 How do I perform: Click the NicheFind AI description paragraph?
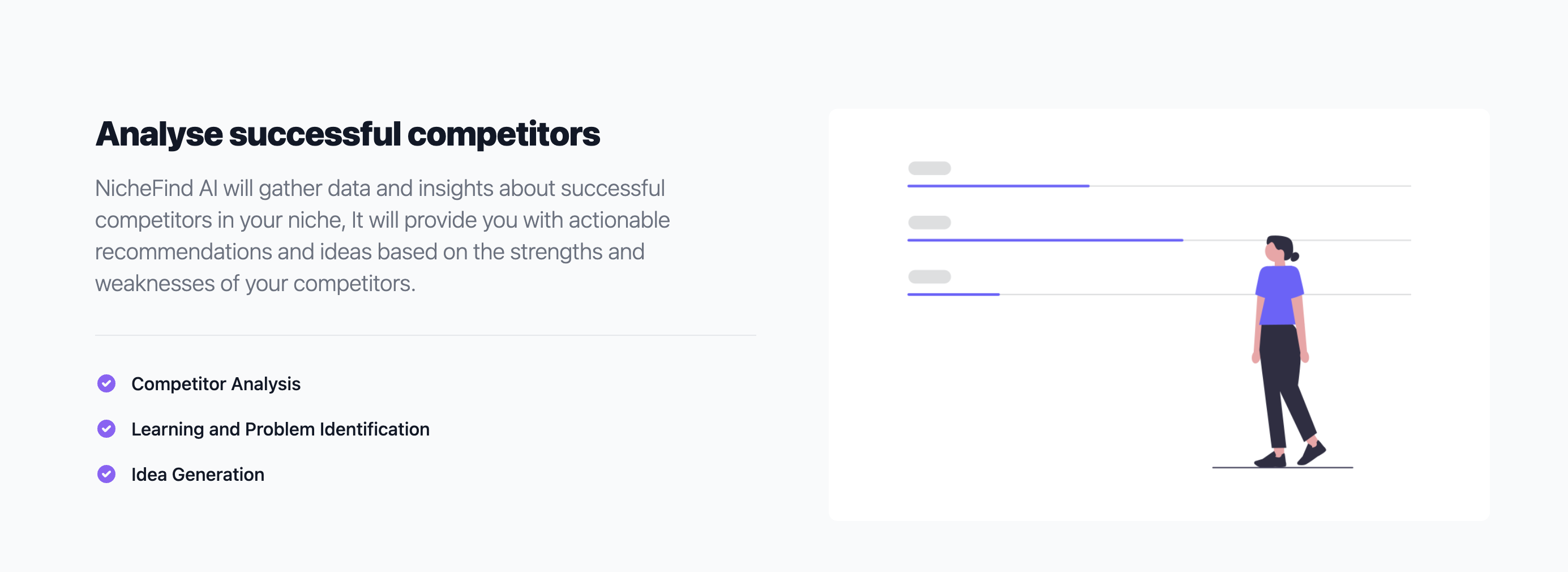pos(382,236)
